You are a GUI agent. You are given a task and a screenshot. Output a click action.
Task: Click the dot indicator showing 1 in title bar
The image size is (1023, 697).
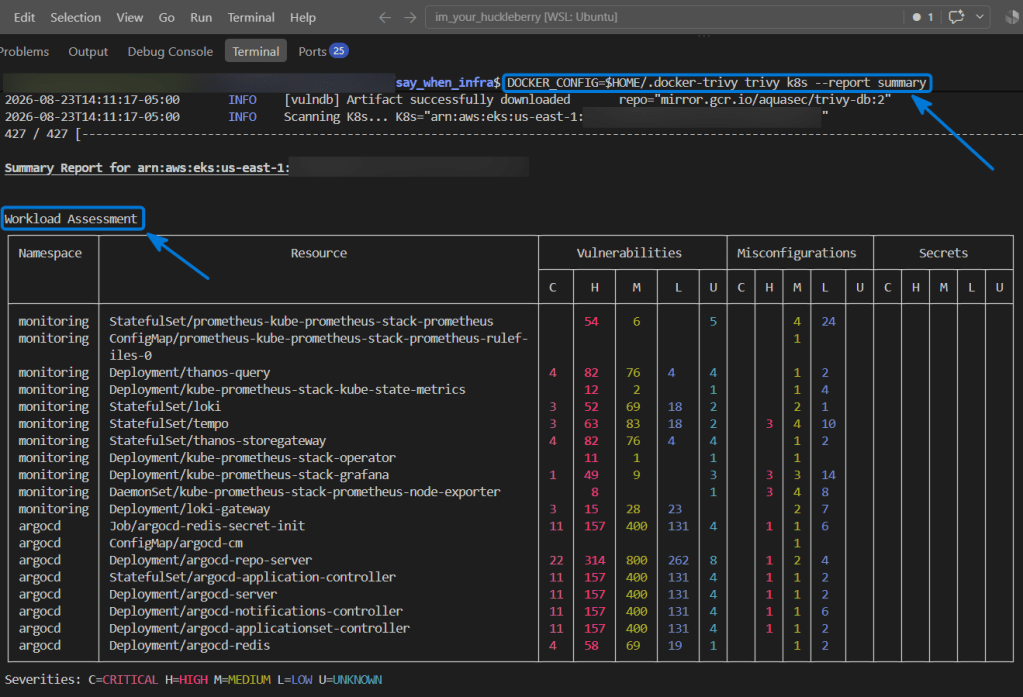click(923, 17)
